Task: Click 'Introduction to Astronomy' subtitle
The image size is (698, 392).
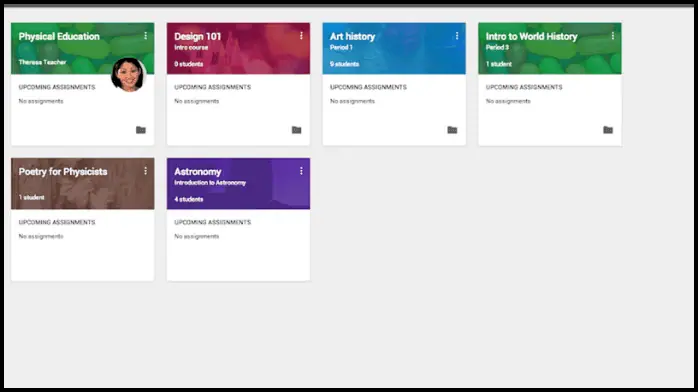Action: tap(210, 183)
